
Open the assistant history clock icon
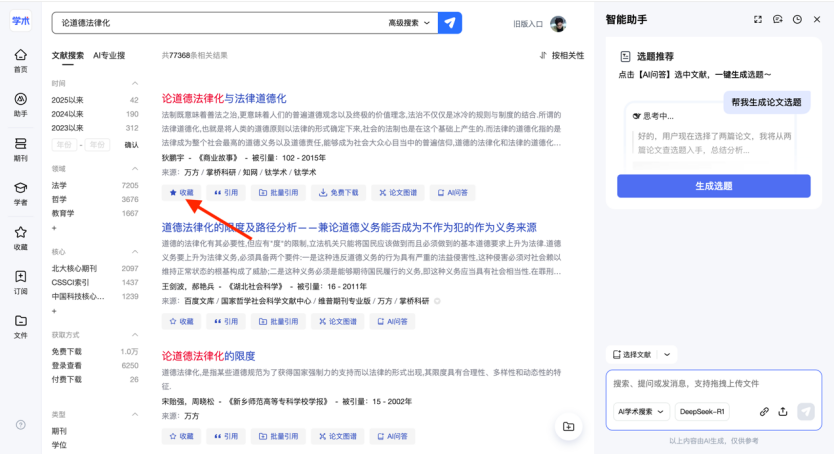[797, 20]
